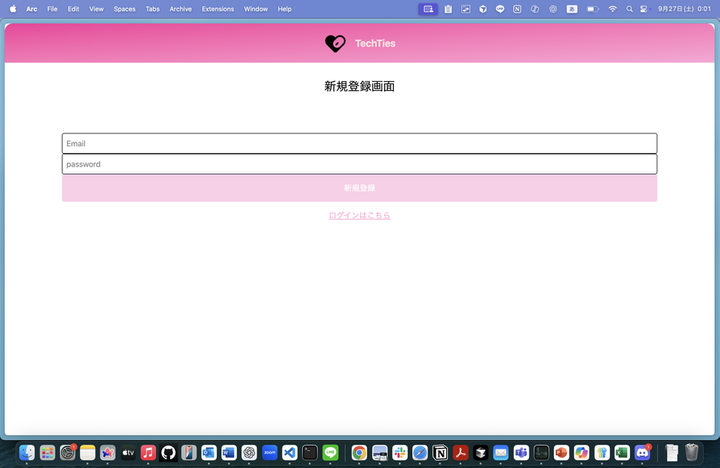The image size is (720, 468).
Task: Click the Notion menu bar icon
Action: (517, 9)
